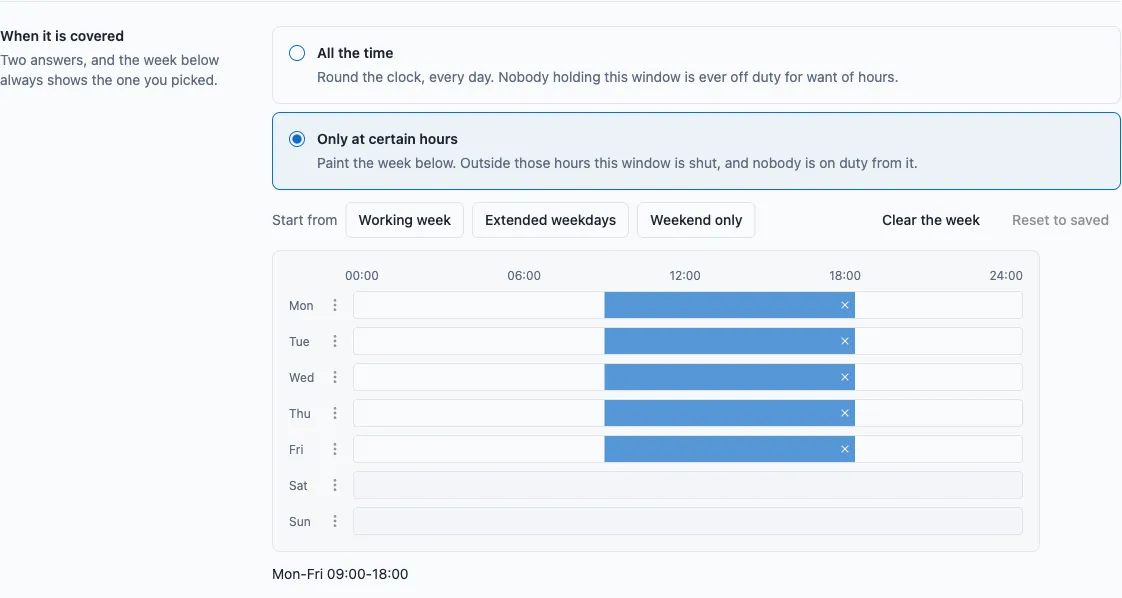Open the Wed row options menu
1122x598 pixels.
[334, 377]
